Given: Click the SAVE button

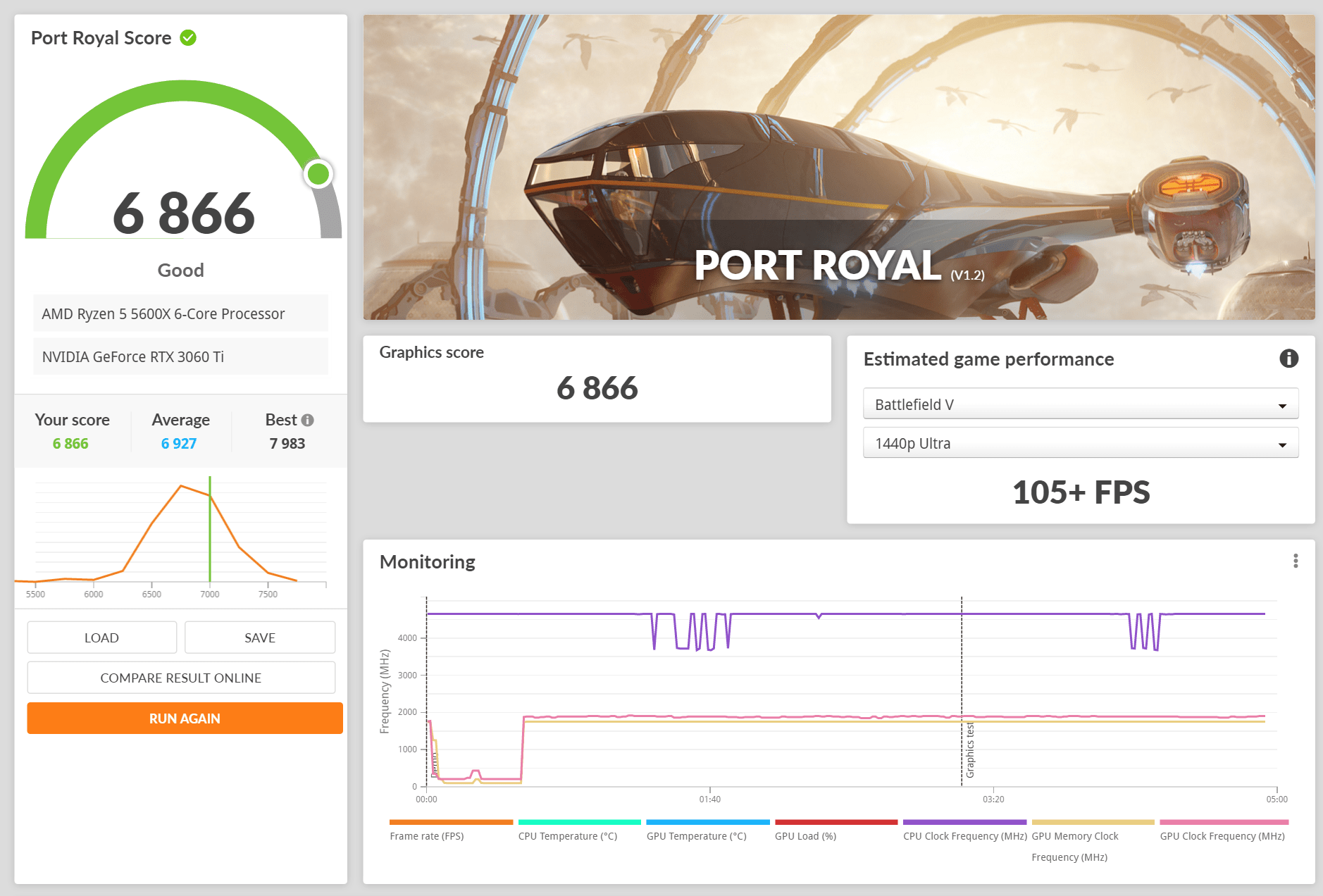Looking at the screenshot, I should tap(260, 637).
